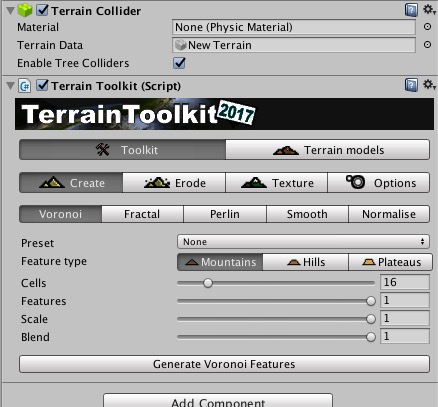Click the Add Component button
The image size is (438, 407).
[218, 401]
